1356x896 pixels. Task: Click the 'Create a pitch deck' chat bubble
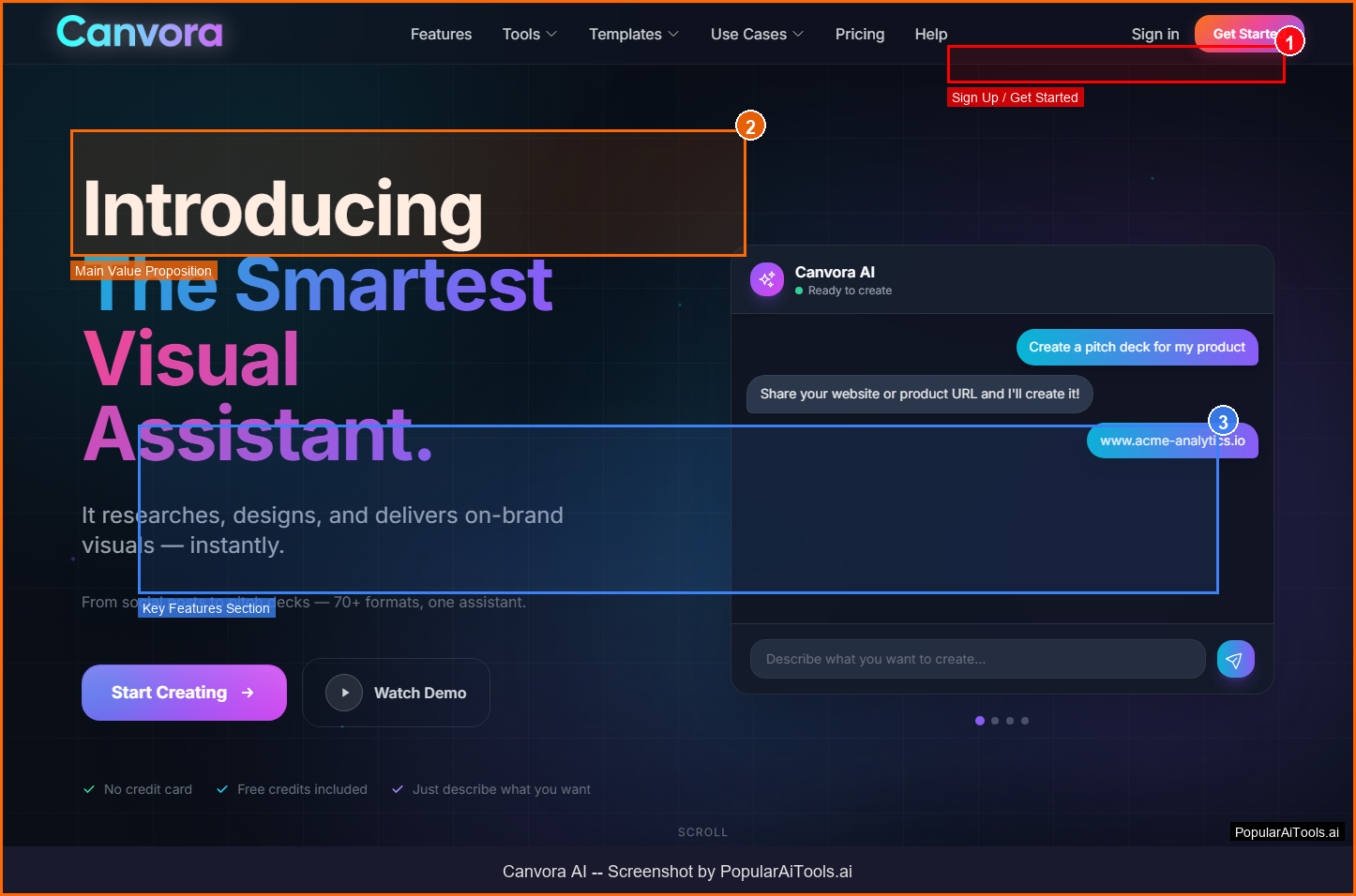1137,347
